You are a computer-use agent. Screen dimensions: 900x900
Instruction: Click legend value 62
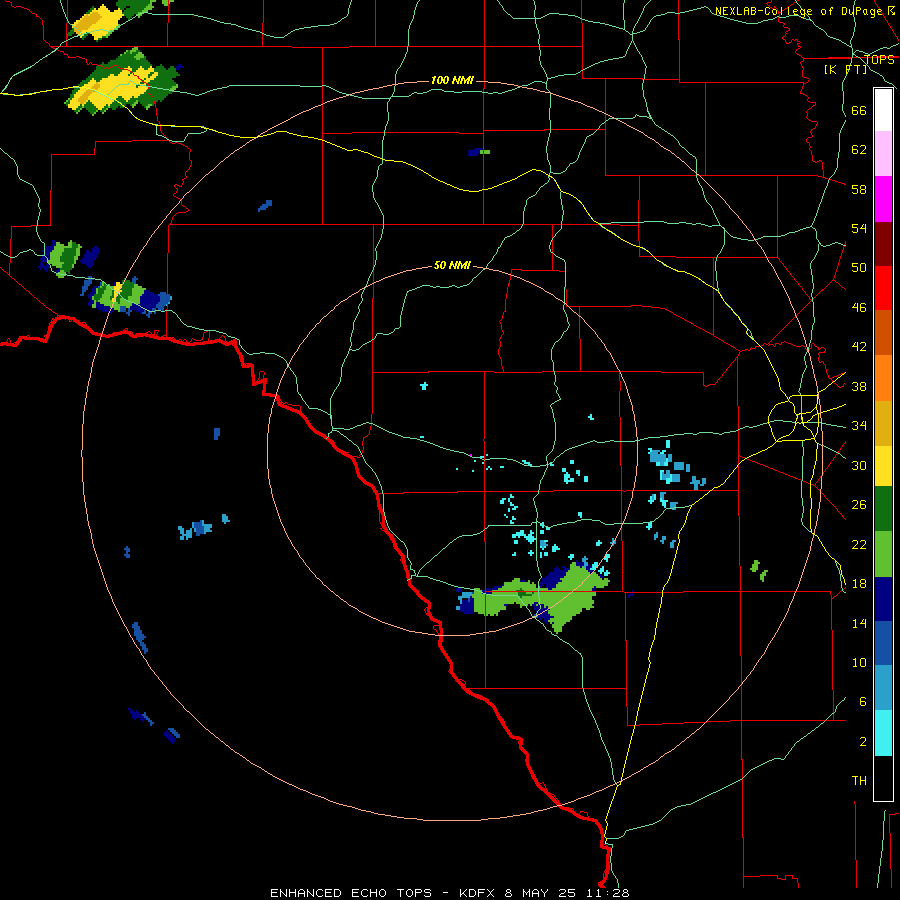coord(859,150)
